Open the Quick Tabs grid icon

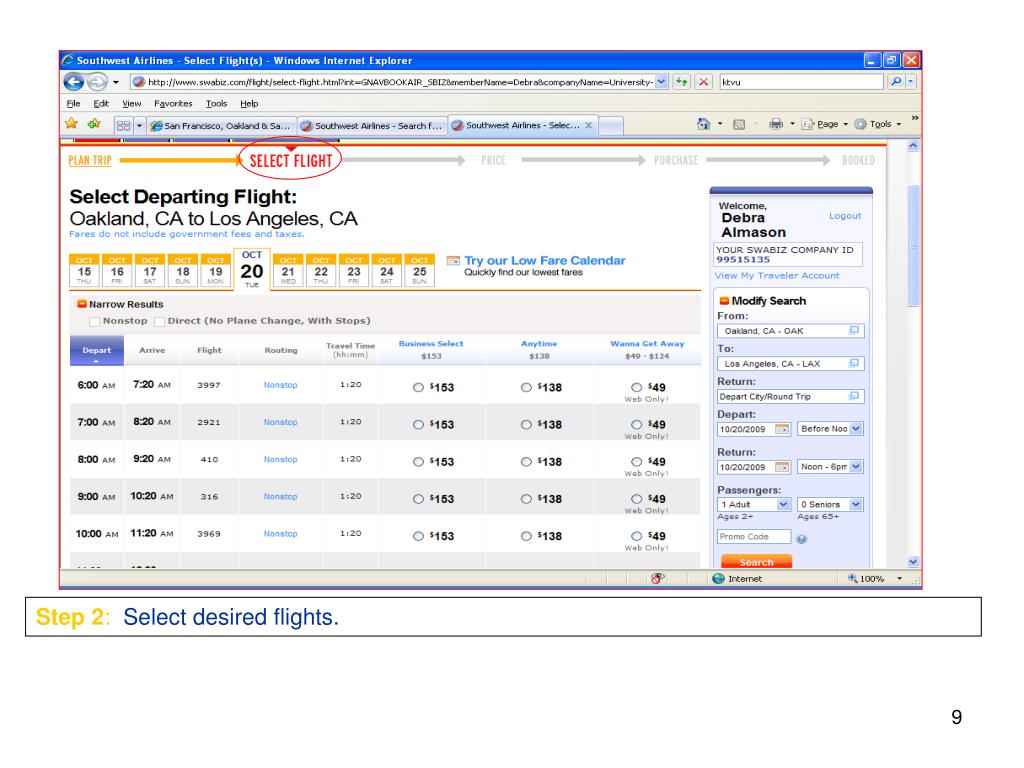tap(123, 125)
